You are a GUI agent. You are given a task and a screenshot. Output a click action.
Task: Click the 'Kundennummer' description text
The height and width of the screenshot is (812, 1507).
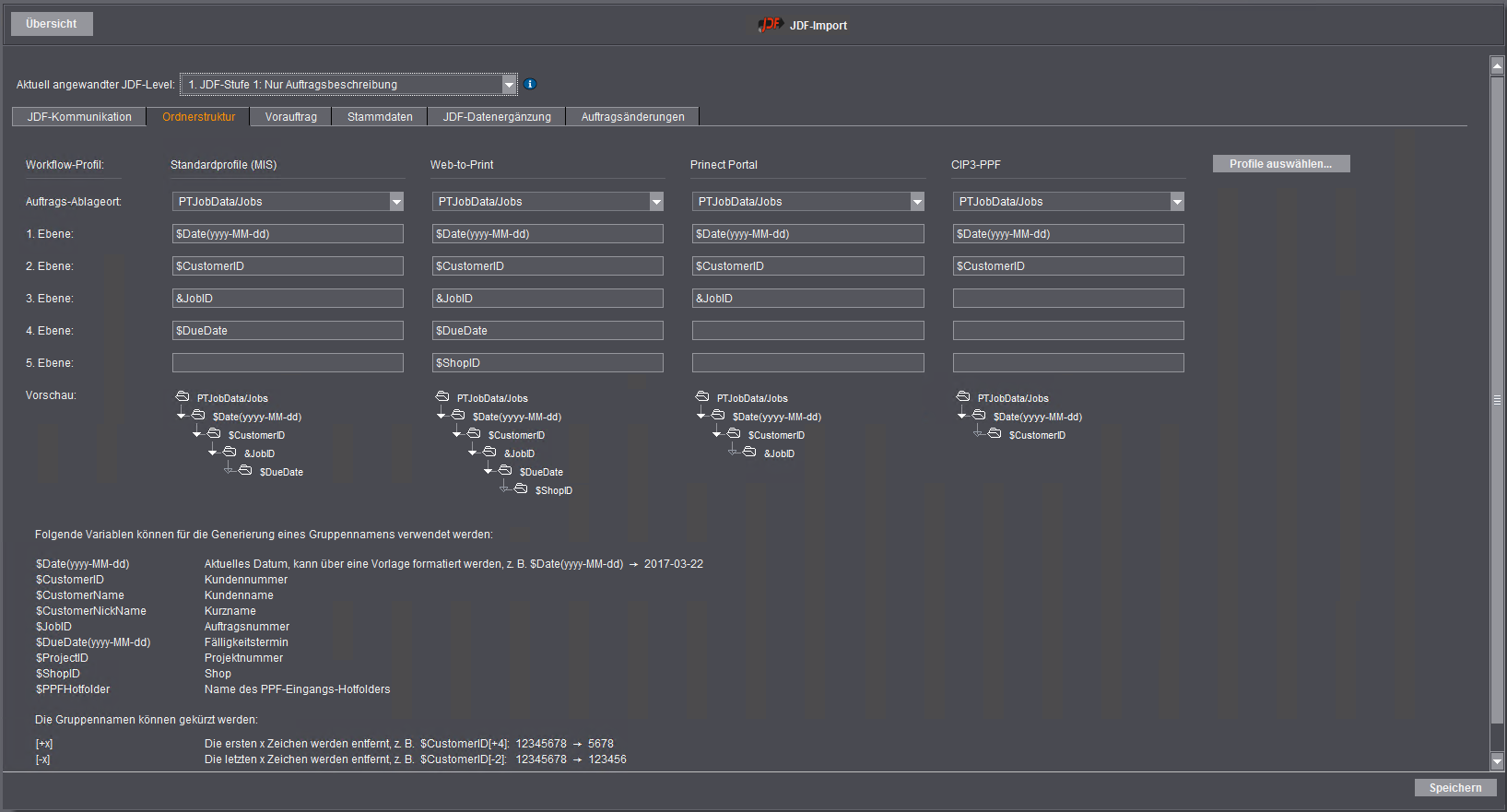pyautogui.click(x=246, y=580)
